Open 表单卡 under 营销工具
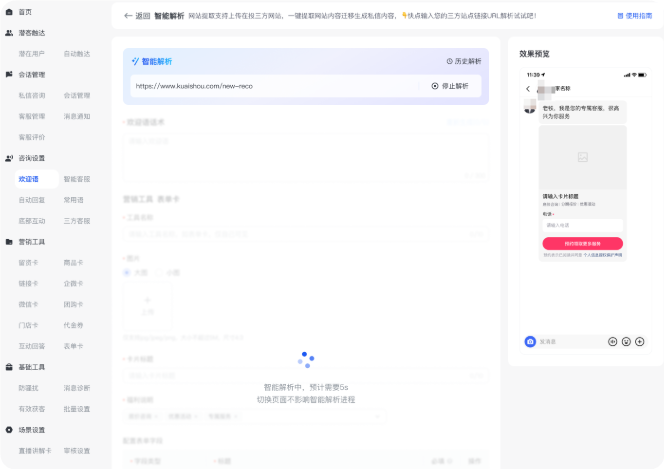The image size is (664, 469). [73, 346]
